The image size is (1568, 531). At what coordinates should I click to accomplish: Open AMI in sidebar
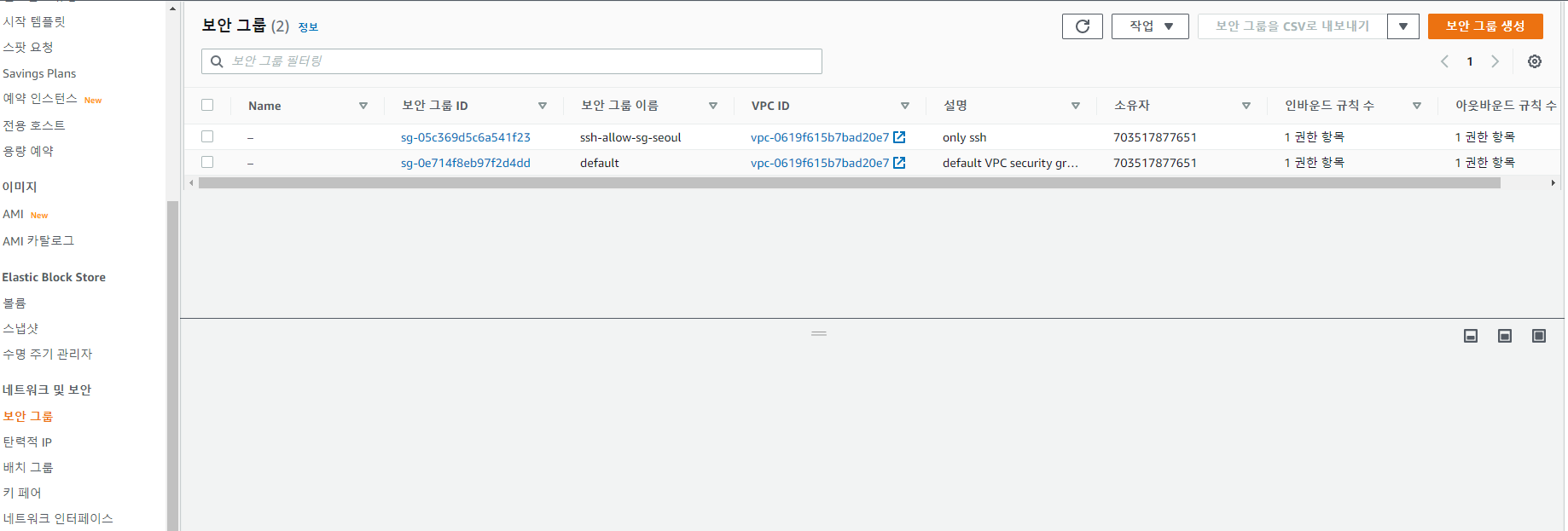13,214
